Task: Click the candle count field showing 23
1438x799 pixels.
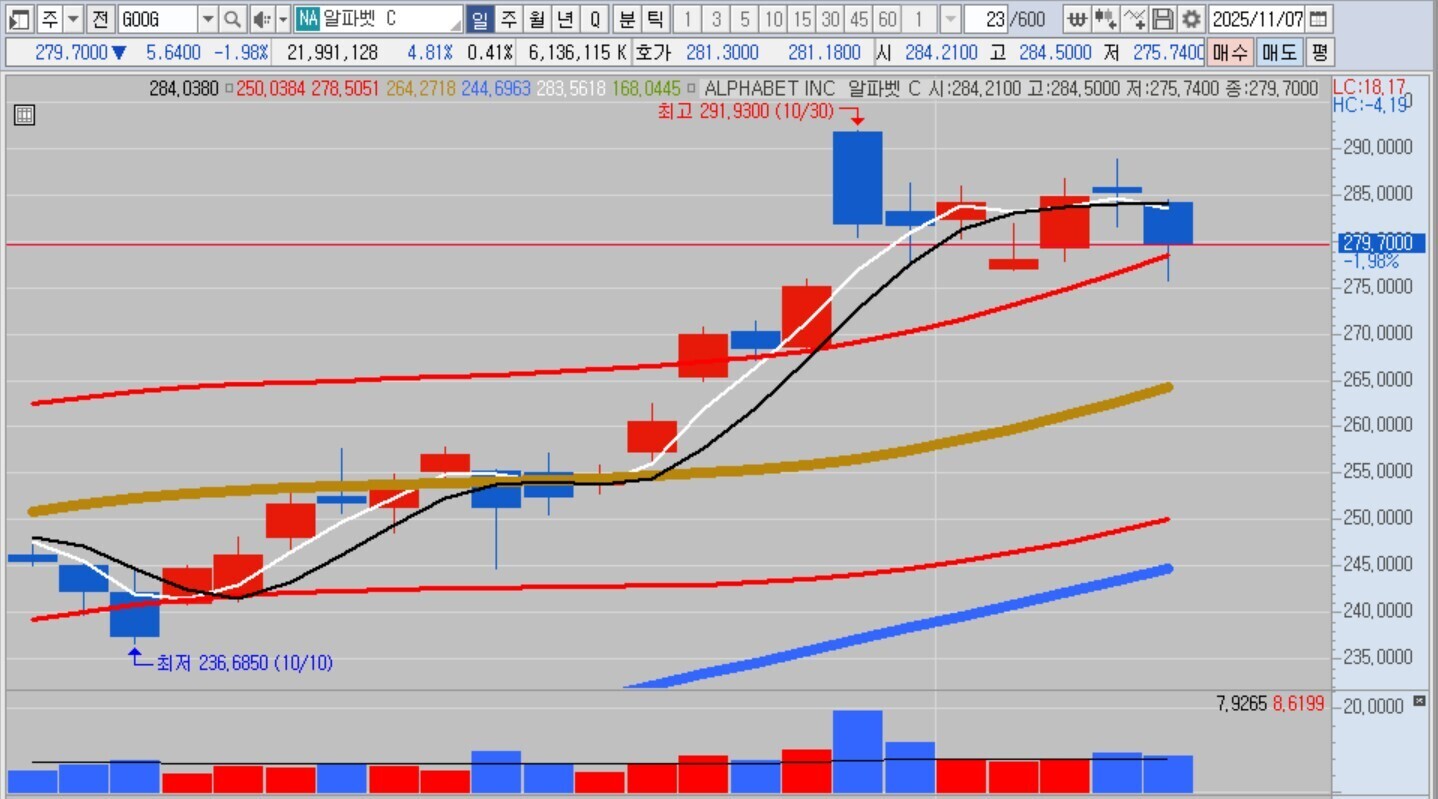Action: pos(987,19)
